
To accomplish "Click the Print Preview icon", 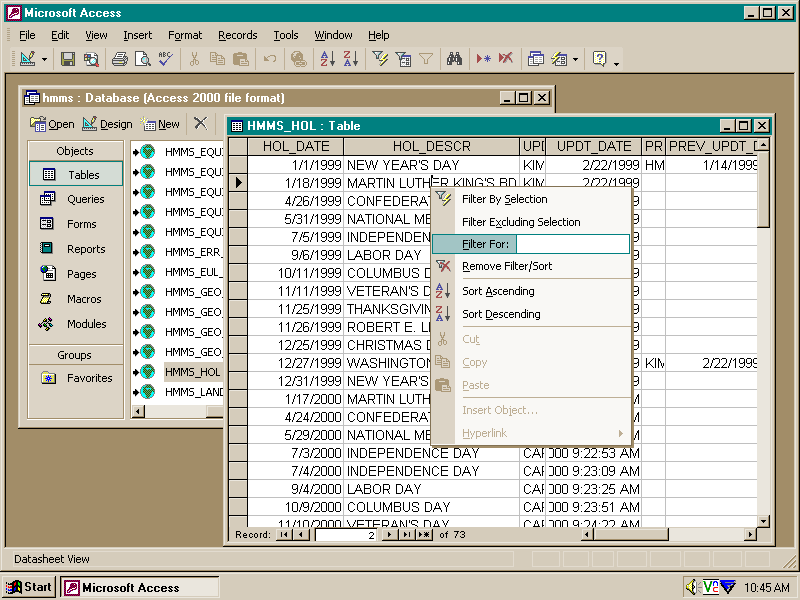I will [x=142, y=59].
